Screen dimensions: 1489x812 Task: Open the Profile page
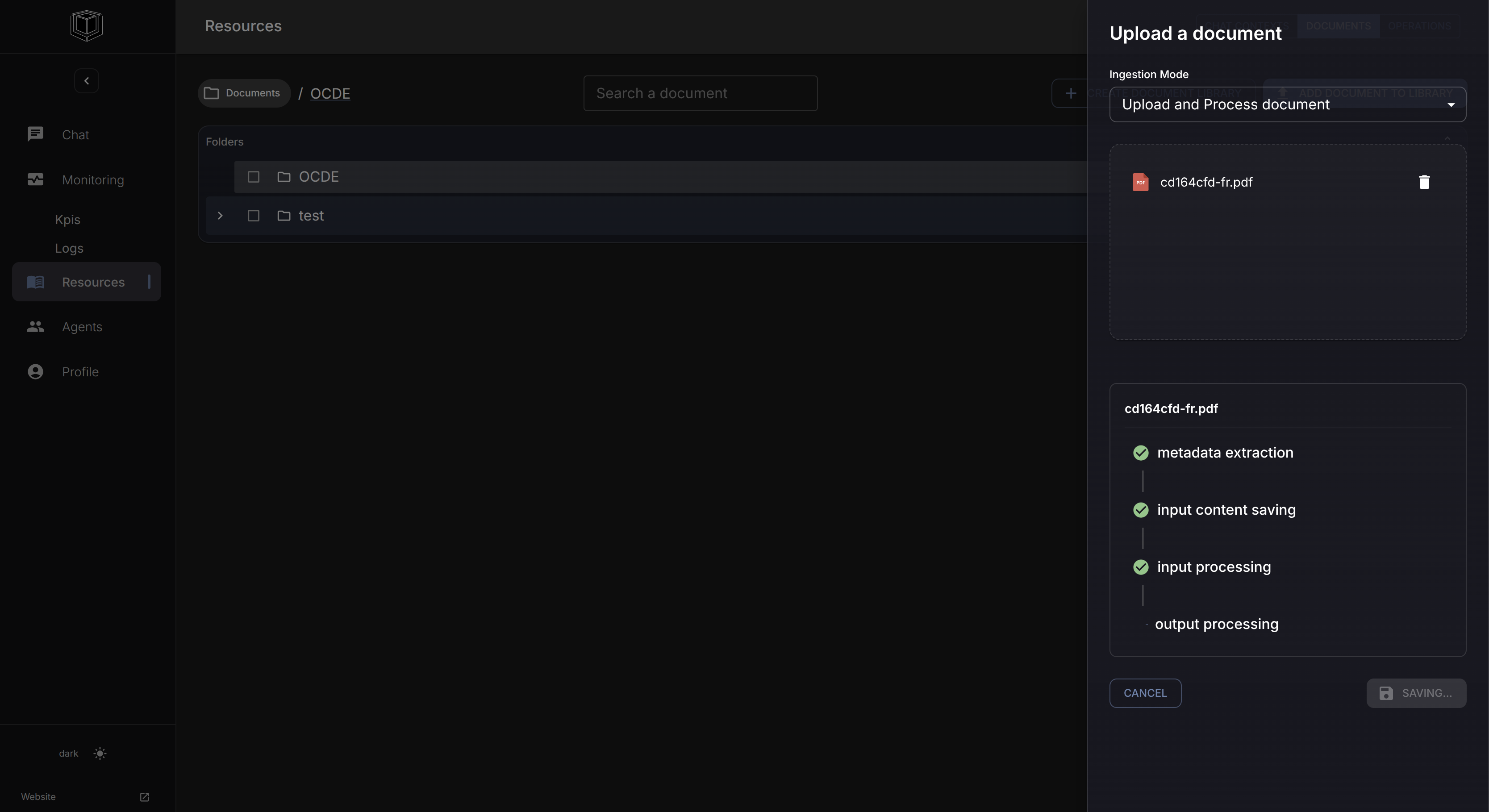[80, 371]
